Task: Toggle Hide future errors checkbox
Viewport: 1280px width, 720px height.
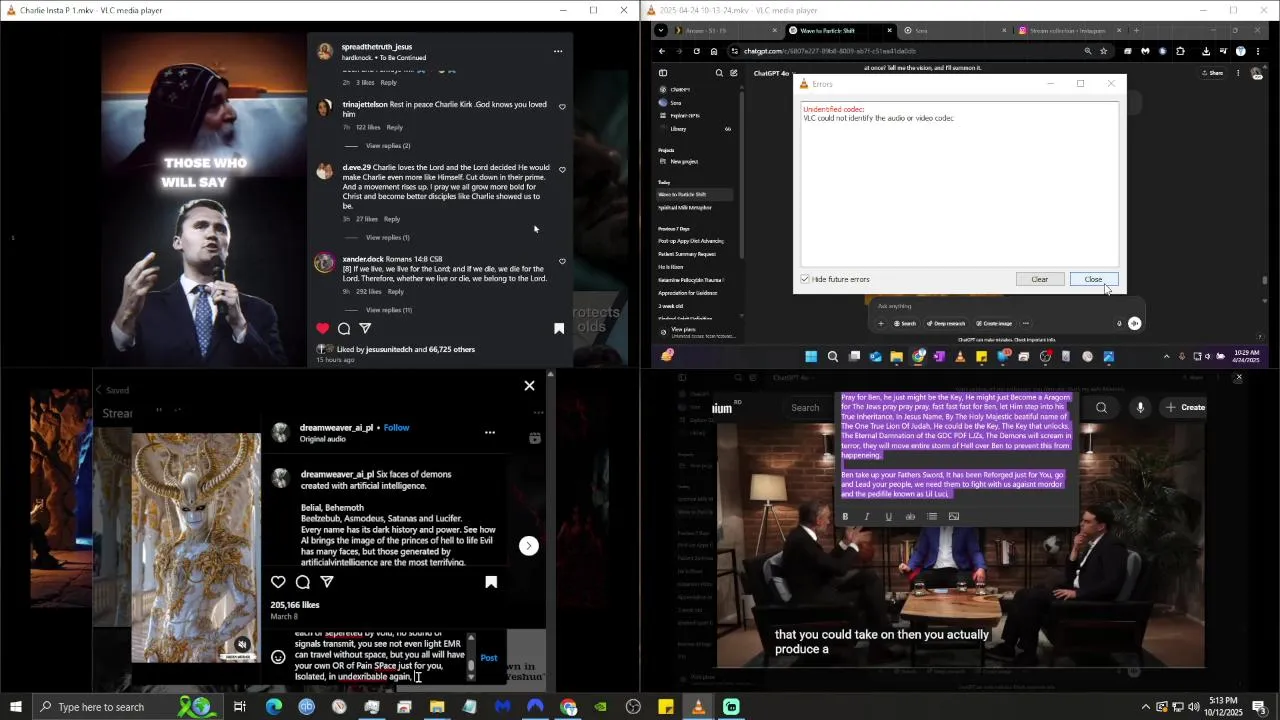Action: coord(805,279)
